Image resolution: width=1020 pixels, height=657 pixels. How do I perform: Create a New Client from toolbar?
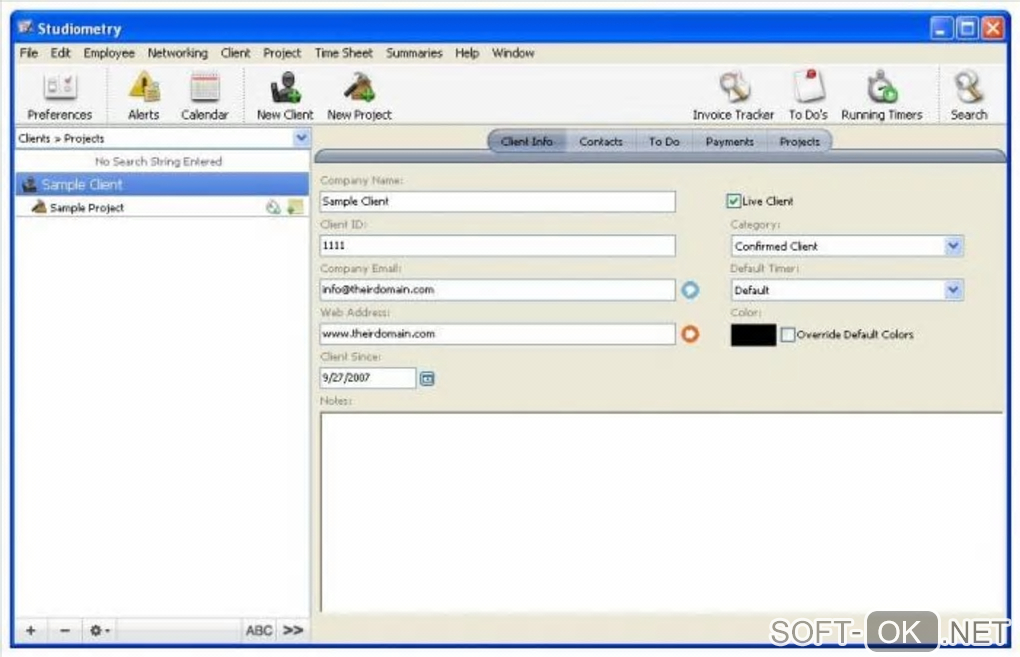click(x=285, y=96)
